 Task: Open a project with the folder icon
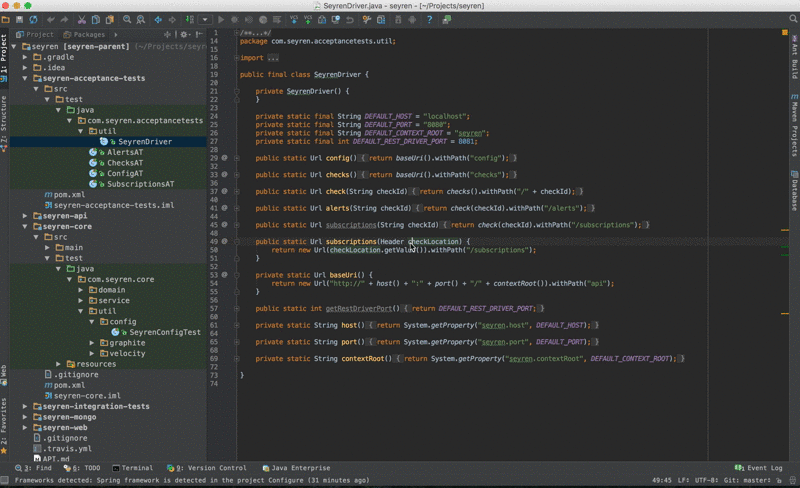[x=6, y=19]
